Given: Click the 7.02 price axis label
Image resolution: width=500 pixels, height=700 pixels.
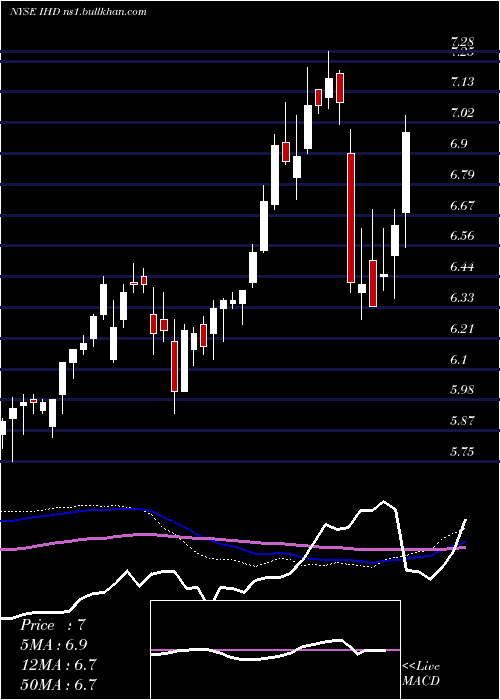Looking at the screenshot, I should point(462,112).
